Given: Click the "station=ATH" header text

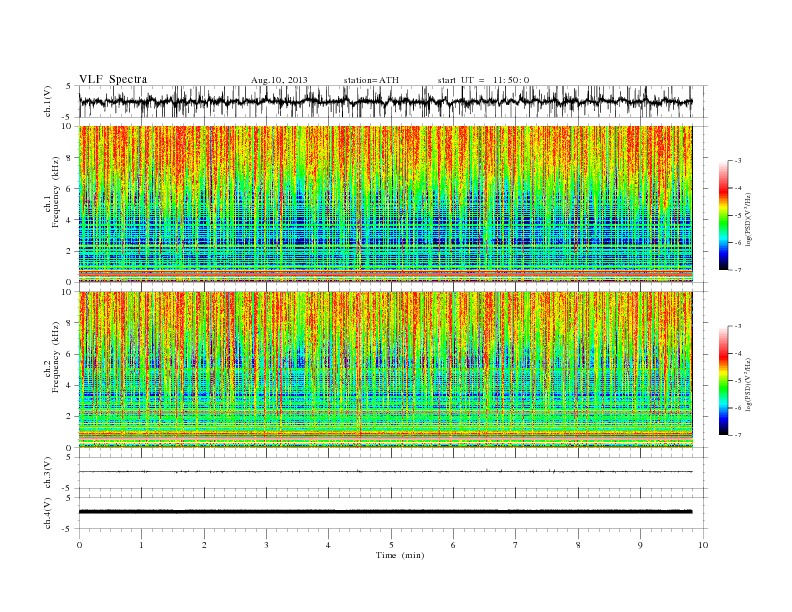Looking at the screenshot, I should tap(371, 80).
